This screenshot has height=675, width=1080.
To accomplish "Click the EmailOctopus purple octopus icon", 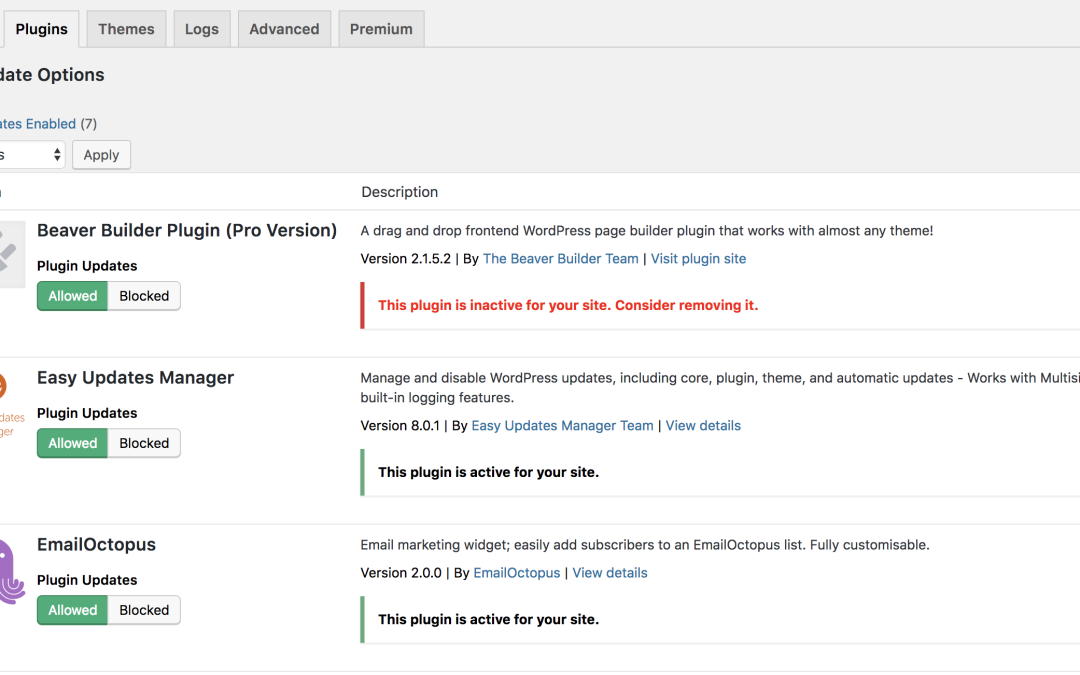I will pos(12,572).
